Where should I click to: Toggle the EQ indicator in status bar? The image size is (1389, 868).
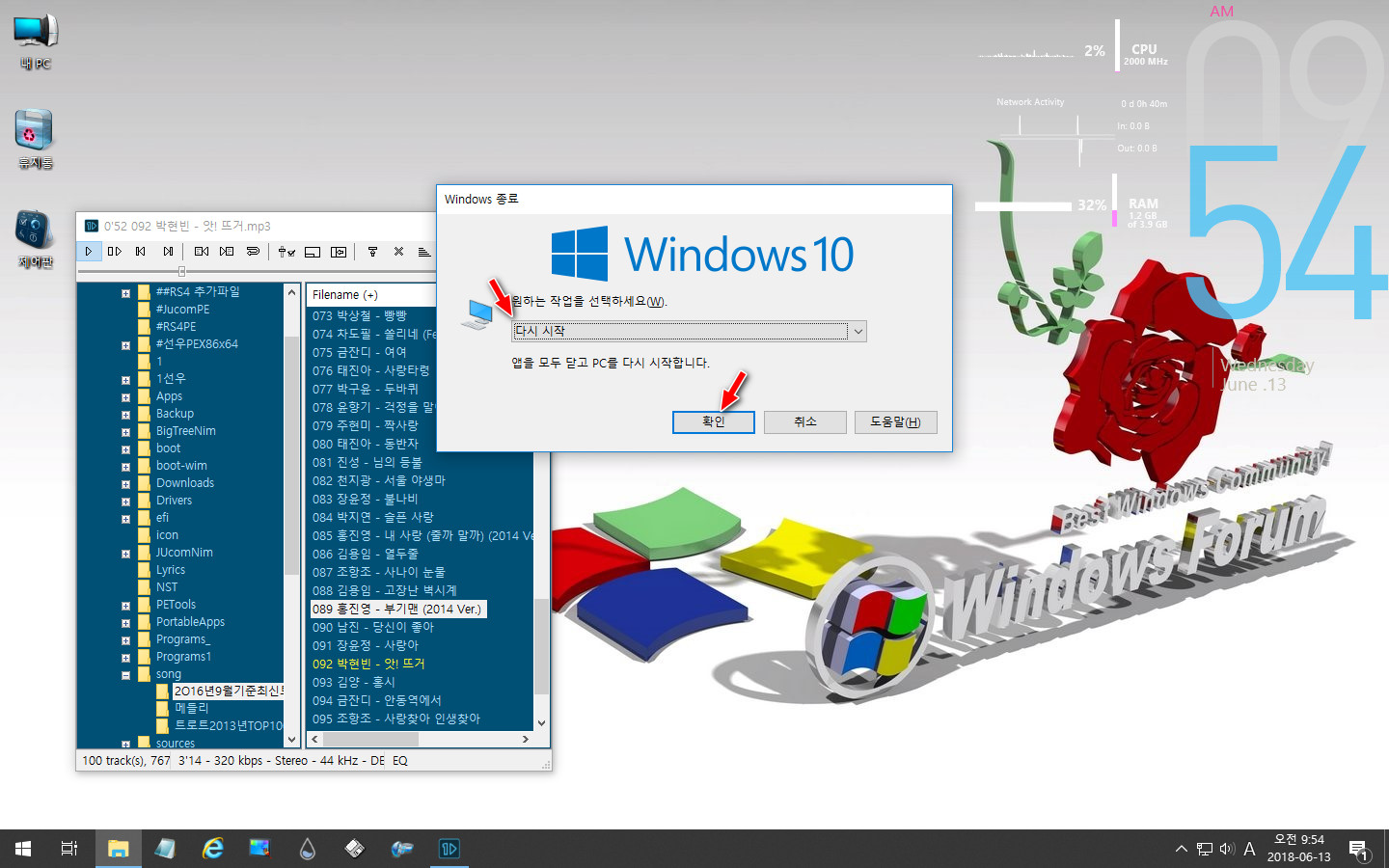[400, 761]
